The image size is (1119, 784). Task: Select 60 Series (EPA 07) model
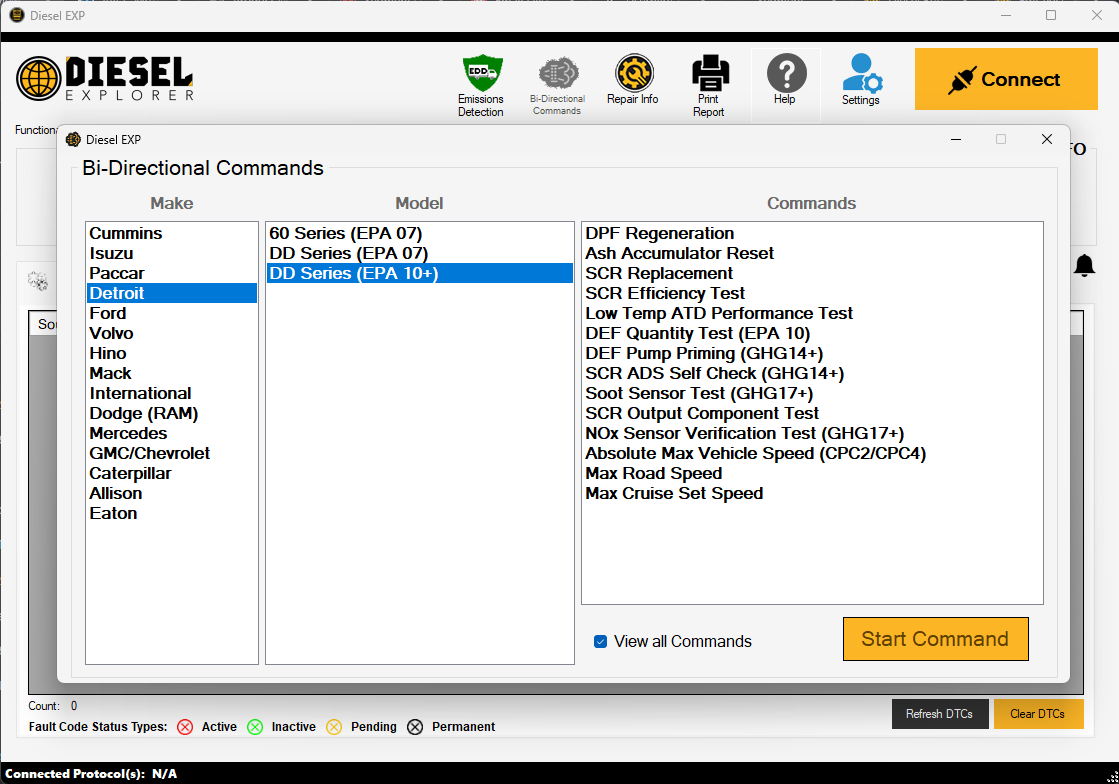coord(420,233)
